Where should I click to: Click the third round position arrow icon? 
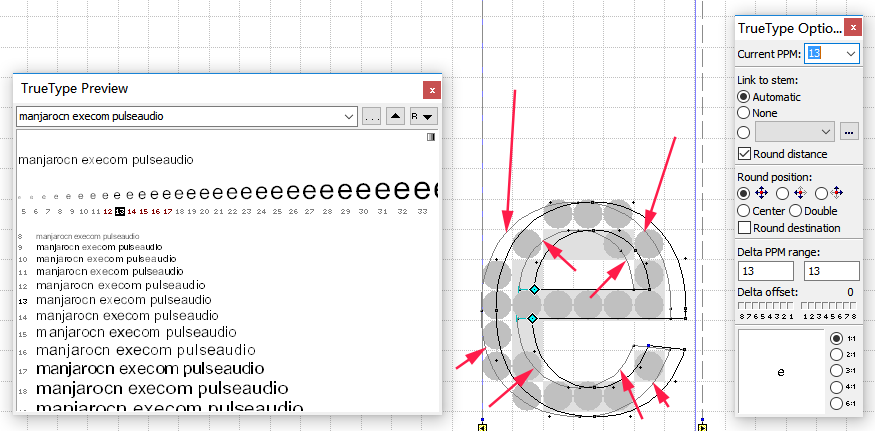click(x=836, y=194)
